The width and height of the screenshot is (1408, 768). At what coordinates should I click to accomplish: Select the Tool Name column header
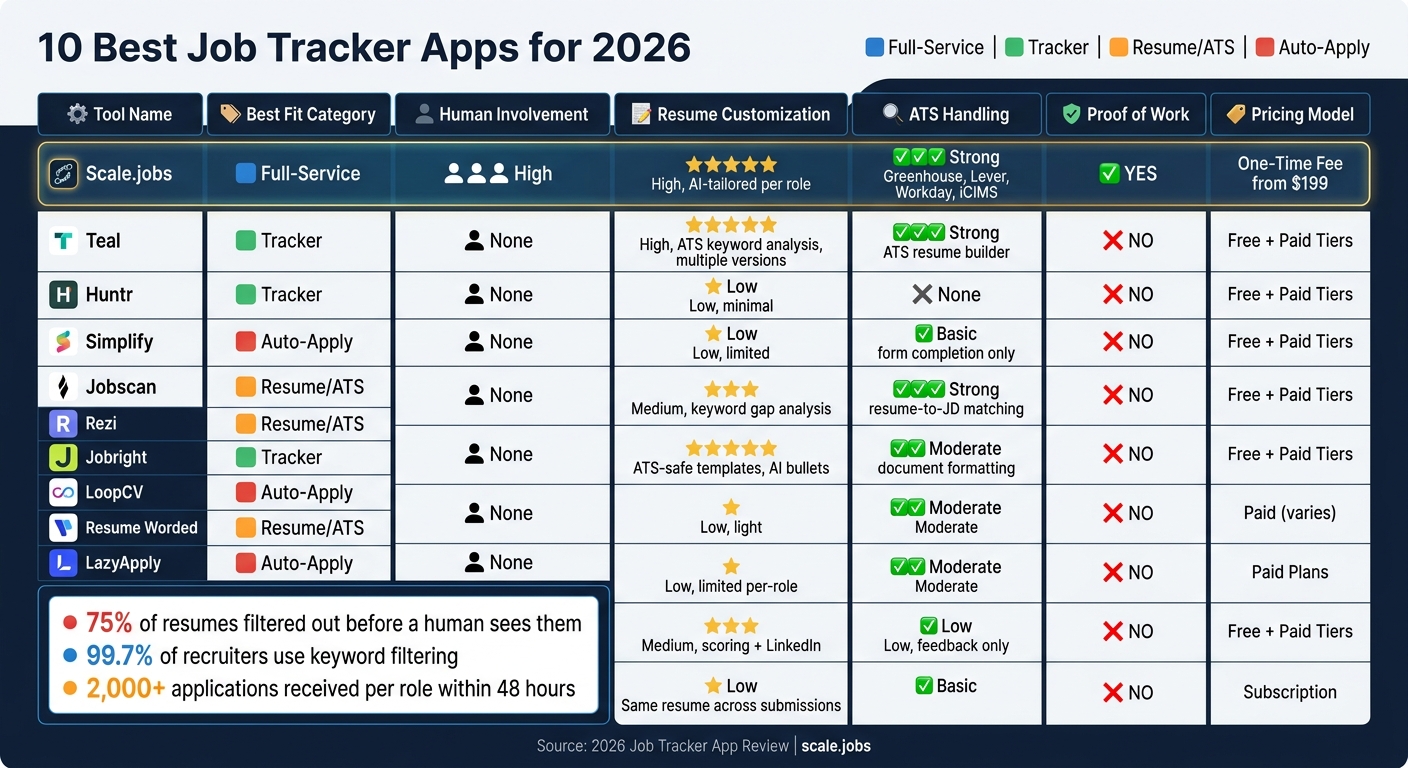[x=120, y=114]
